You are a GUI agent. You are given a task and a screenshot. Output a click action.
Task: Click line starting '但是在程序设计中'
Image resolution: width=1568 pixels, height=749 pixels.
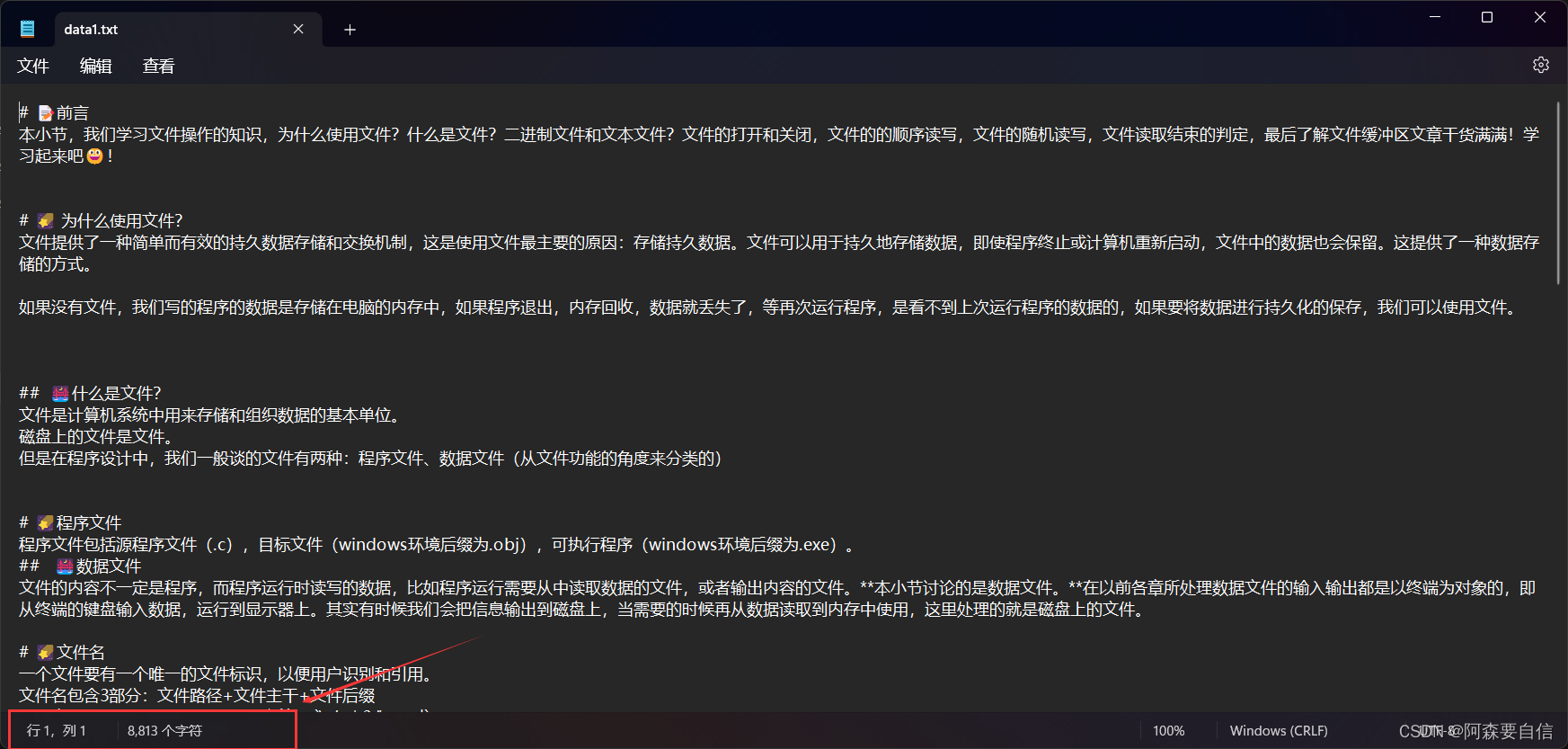(370, 459)
